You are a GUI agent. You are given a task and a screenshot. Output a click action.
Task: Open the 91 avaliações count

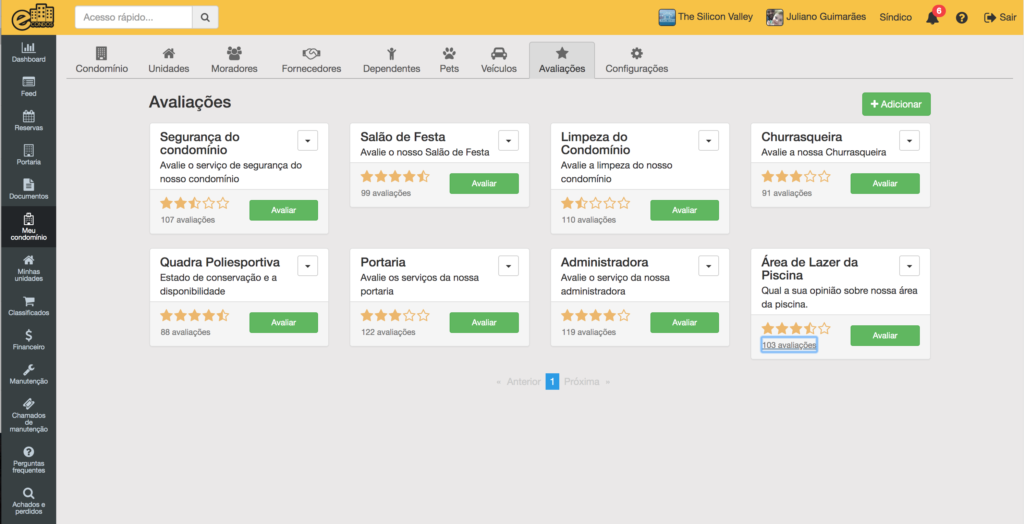pyautogui.click(x=787, y=193)
